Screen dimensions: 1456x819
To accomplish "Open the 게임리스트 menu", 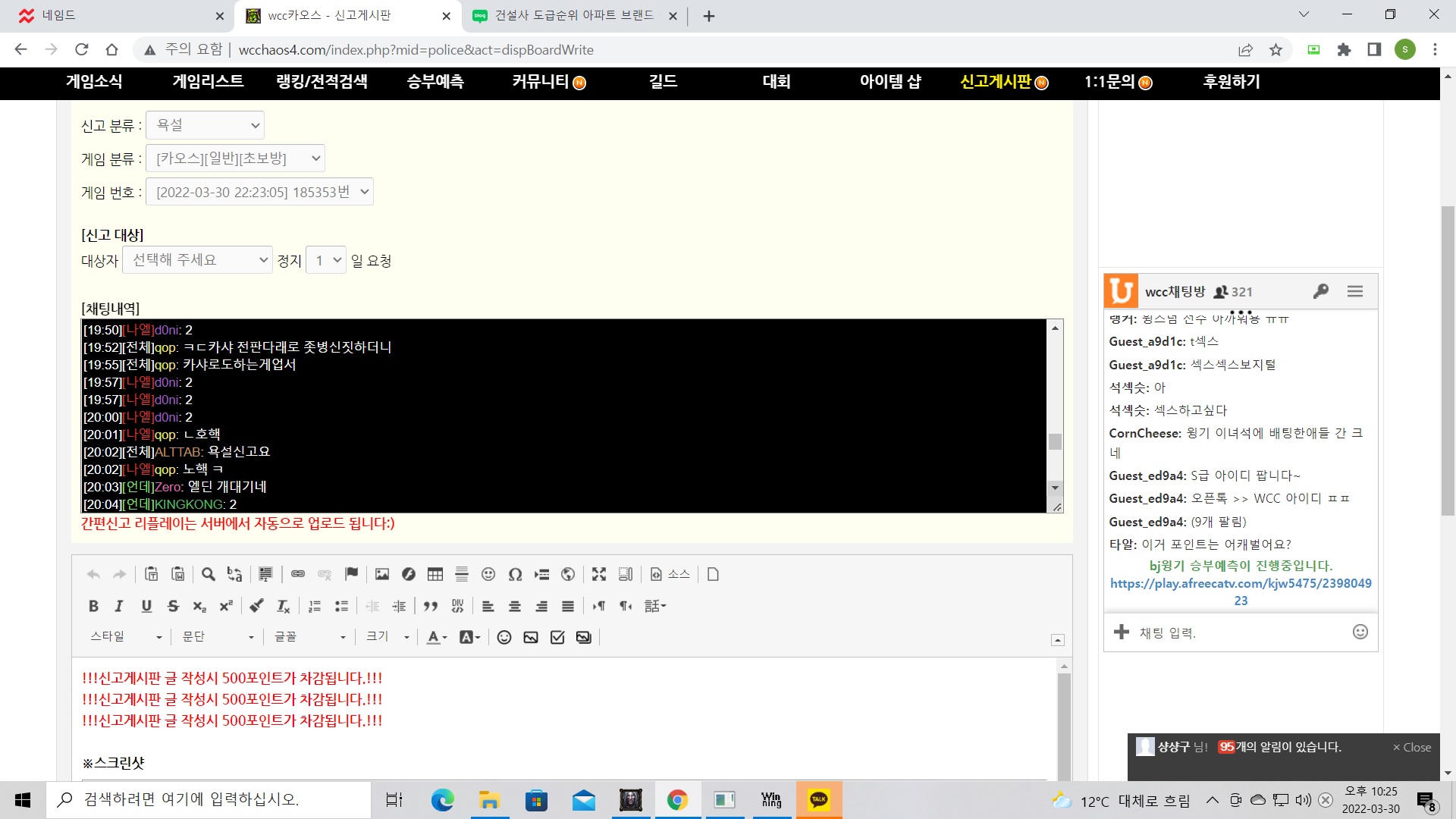I will 208,82.
